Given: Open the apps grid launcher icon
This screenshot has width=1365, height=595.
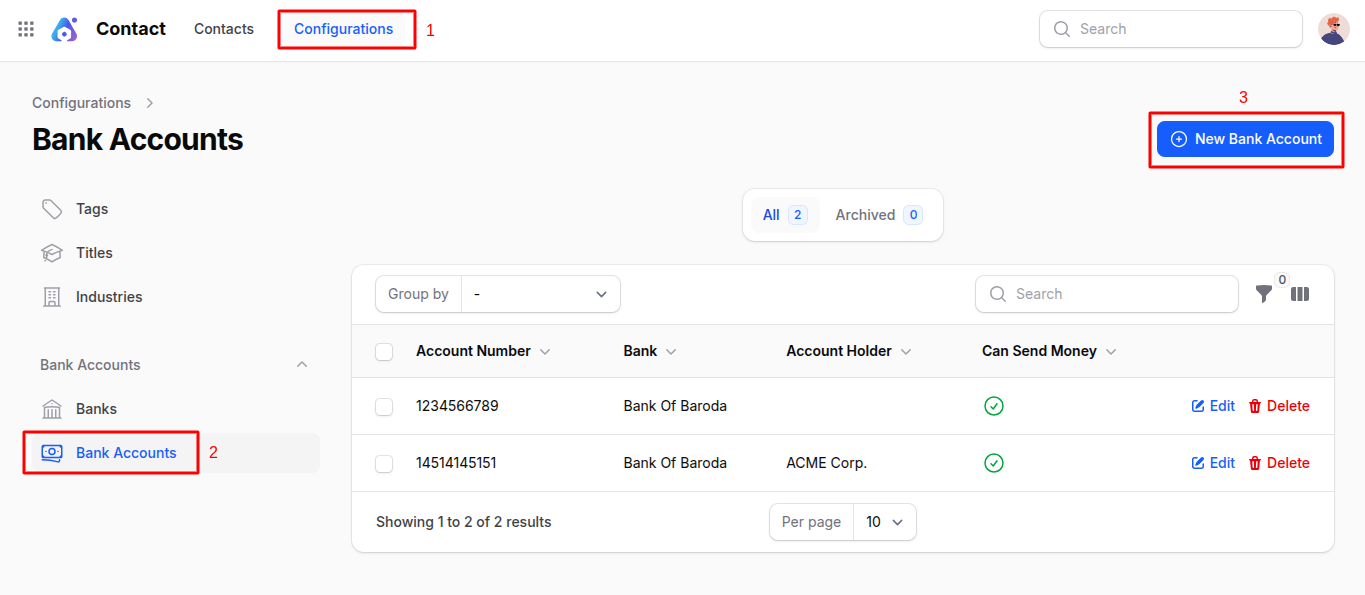Looking at the screenshot, I should click(26, 29).
